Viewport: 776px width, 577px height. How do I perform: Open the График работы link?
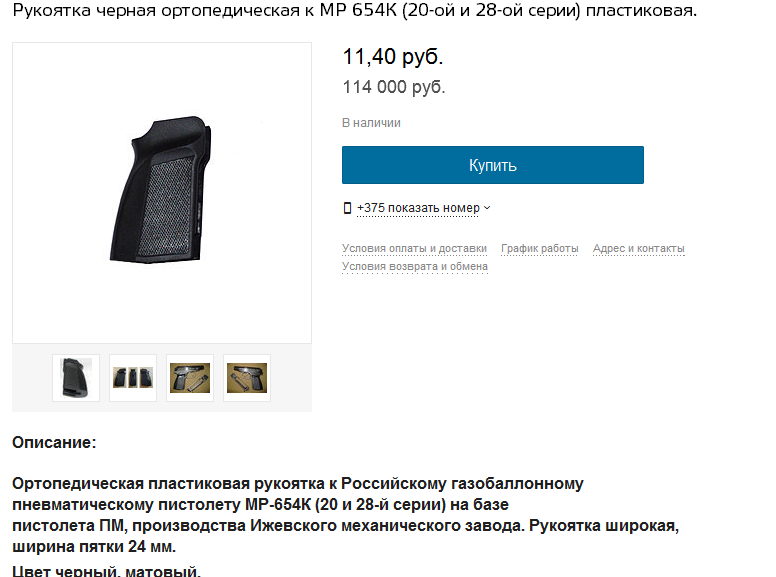pyautogui.click(x=539, y=248)
